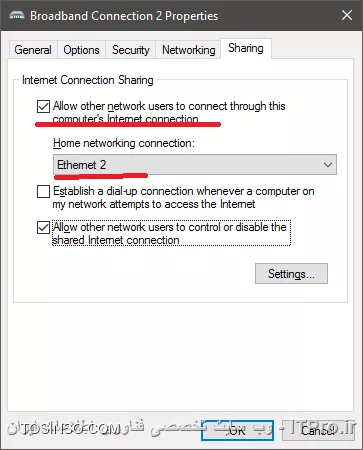Click the 'connect through this computer's' label text
363x450 pixels.
click(169, 113)
